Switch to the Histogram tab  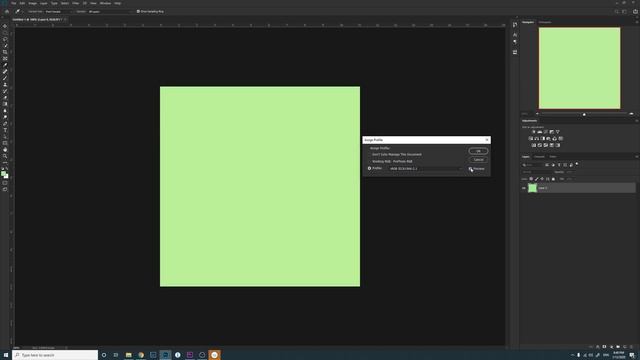(x=545, y=22)
